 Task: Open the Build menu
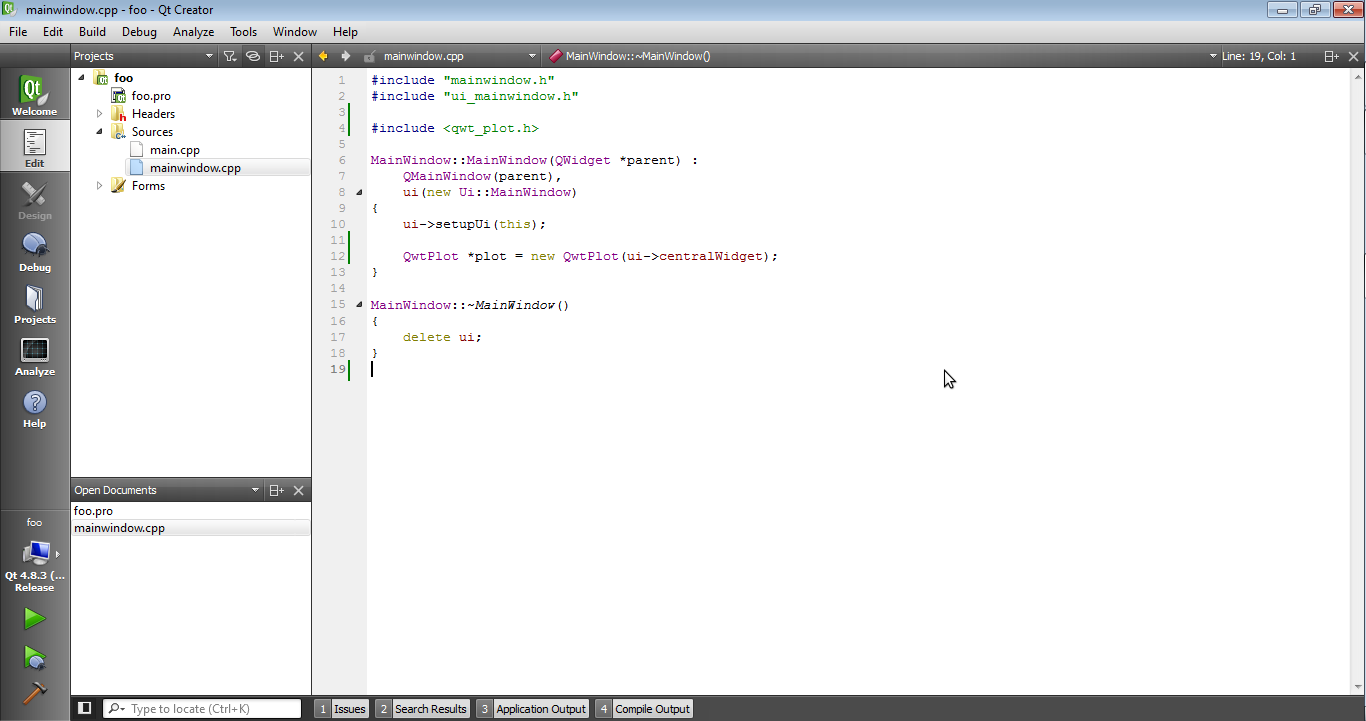point(92,32)
